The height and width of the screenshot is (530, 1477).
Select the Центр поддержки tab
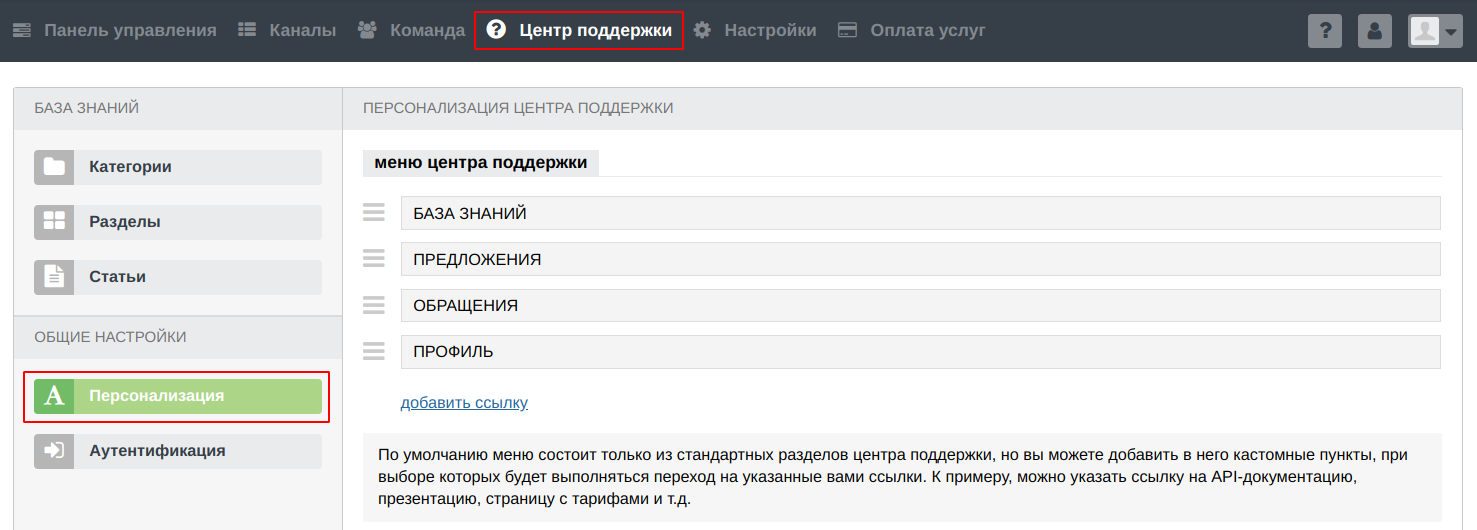(579, 30)
